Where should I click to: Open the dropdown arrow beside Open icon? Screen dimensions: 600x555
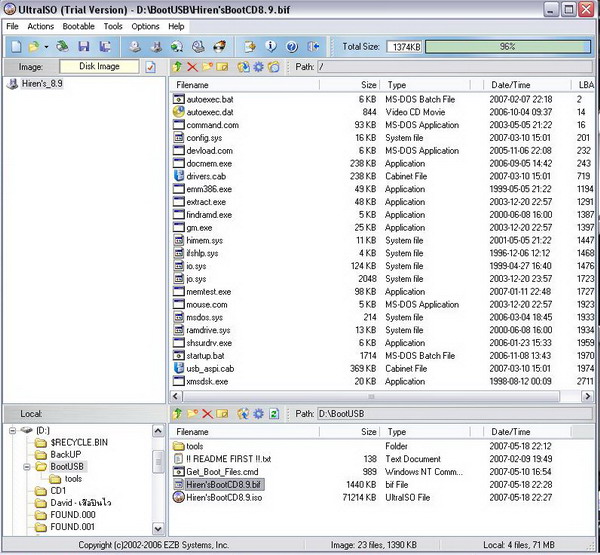click(x=46, y=47)
